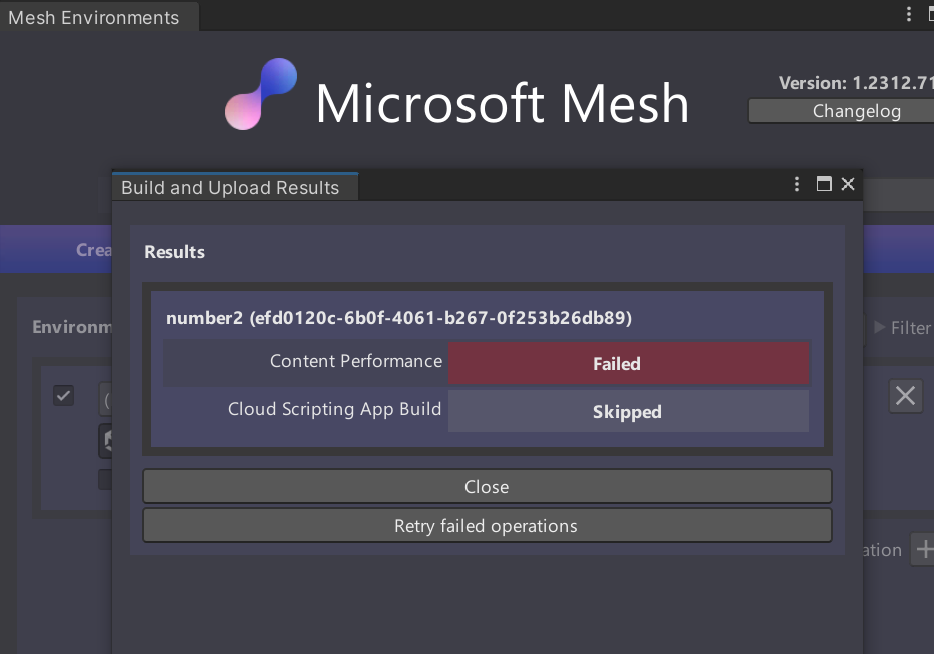Maximize the Build and Upload Results window

[x=824, y=184]
